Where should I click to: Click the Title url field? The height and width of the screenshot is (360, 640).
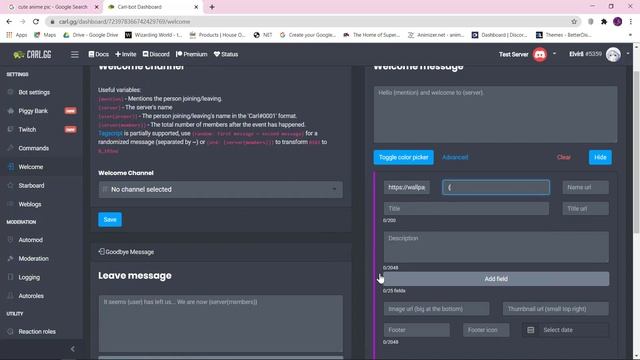coord(585,209)
